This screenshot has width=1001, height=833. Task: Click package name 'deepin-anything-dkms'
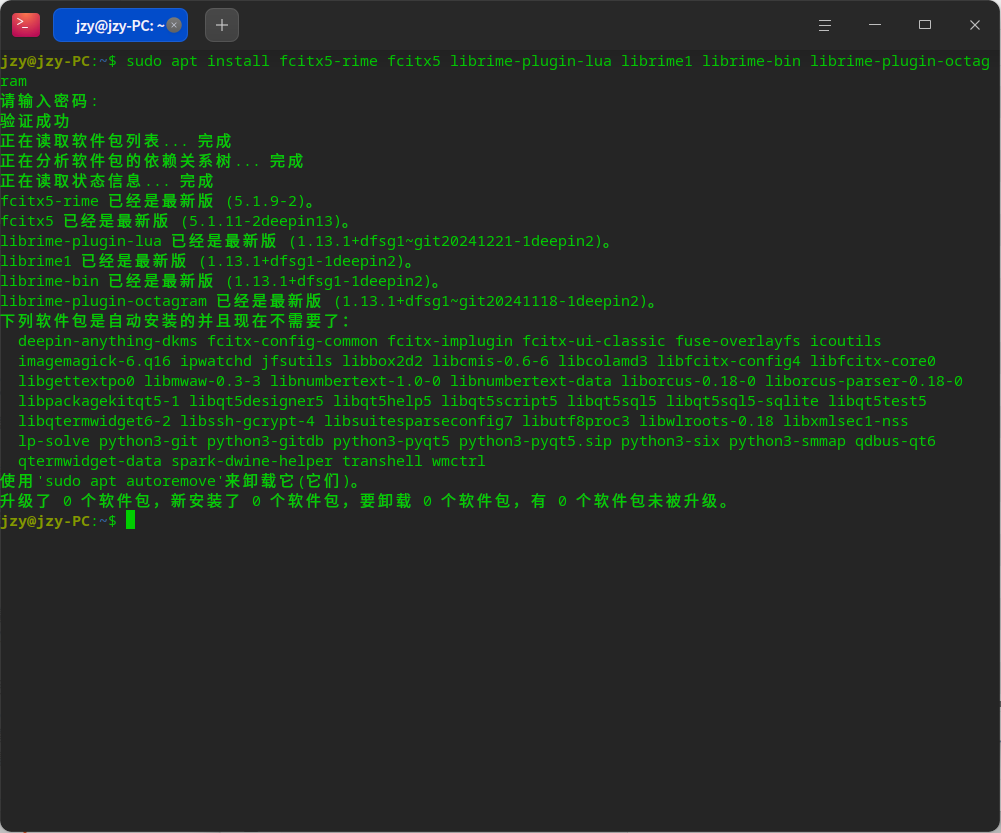pos(107,341)
